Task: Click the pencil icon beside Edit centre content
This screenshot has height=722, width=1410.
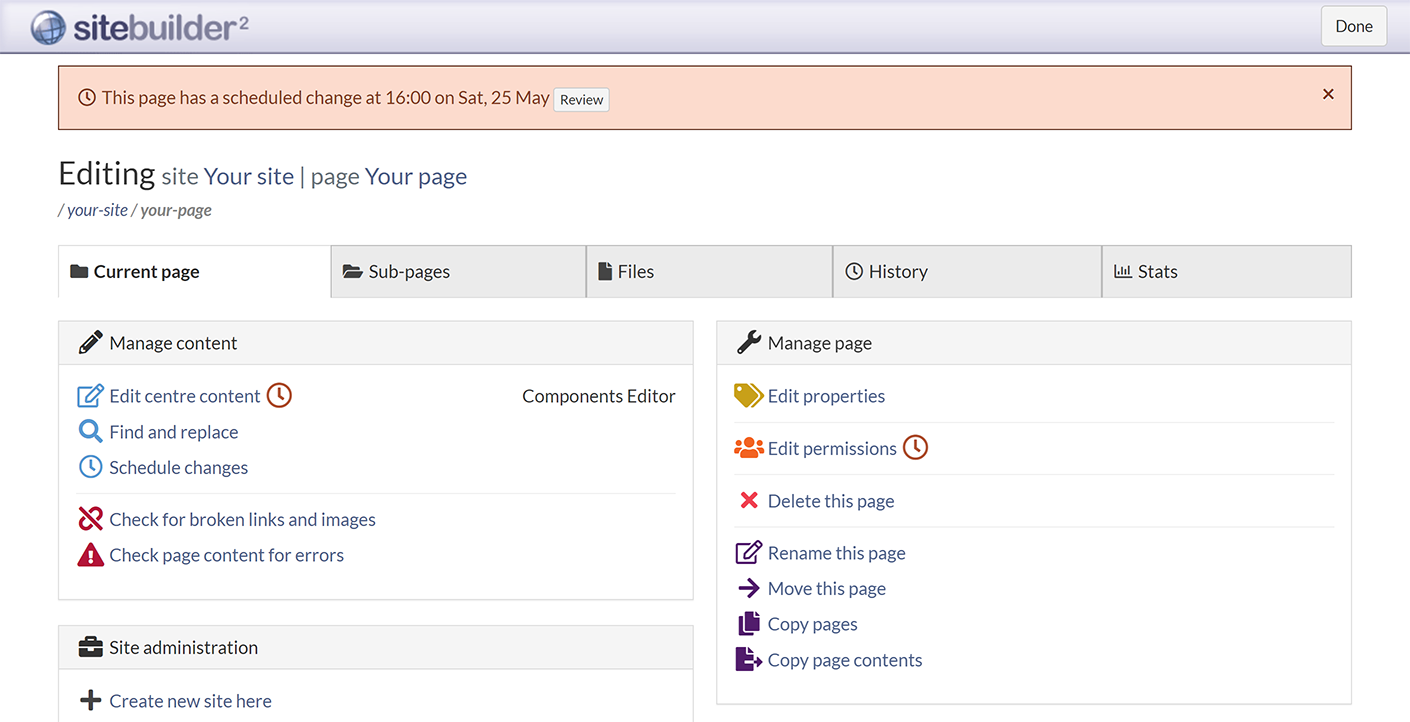Action: (x=90, y=396)
